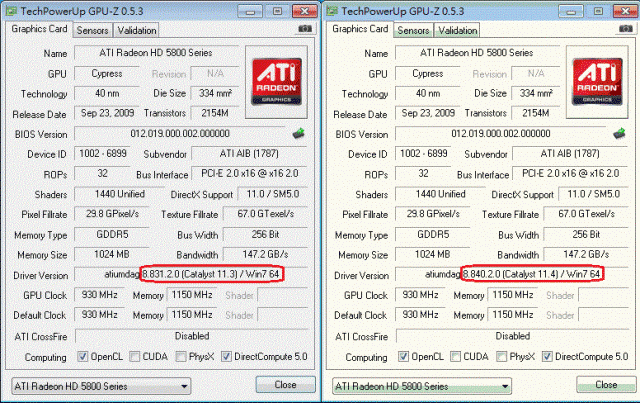Open GPU selector dropdown in left window

pos(101,386)
